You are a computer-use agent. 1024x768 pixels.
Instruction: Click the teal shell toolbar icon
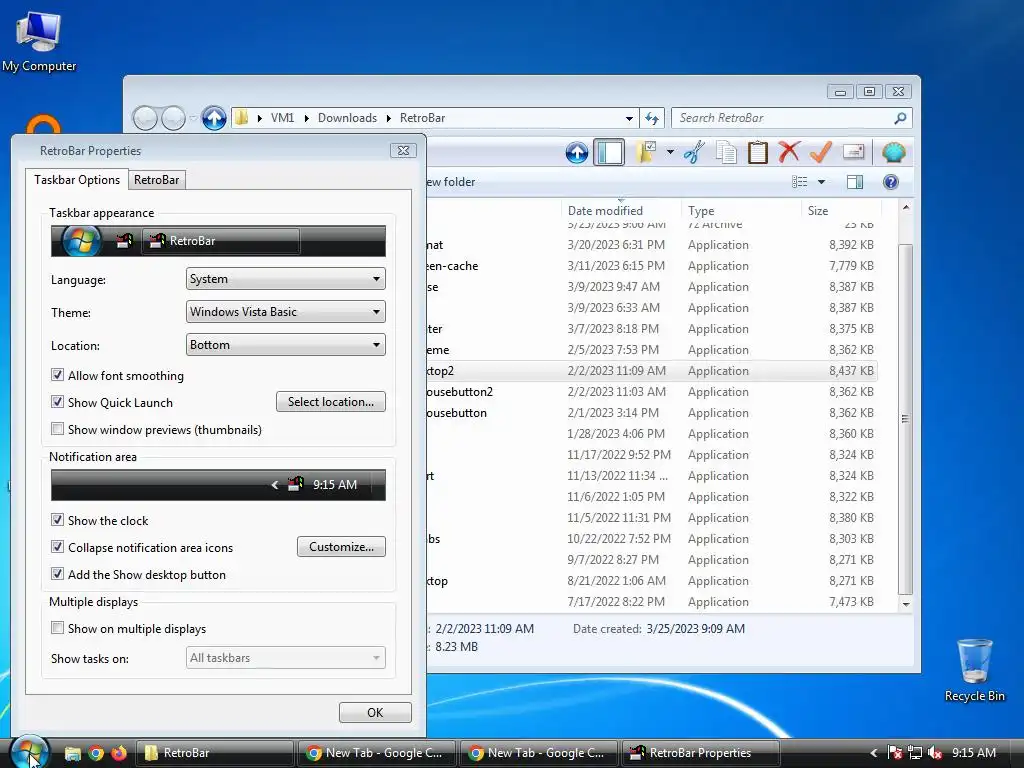coord(893,153)
